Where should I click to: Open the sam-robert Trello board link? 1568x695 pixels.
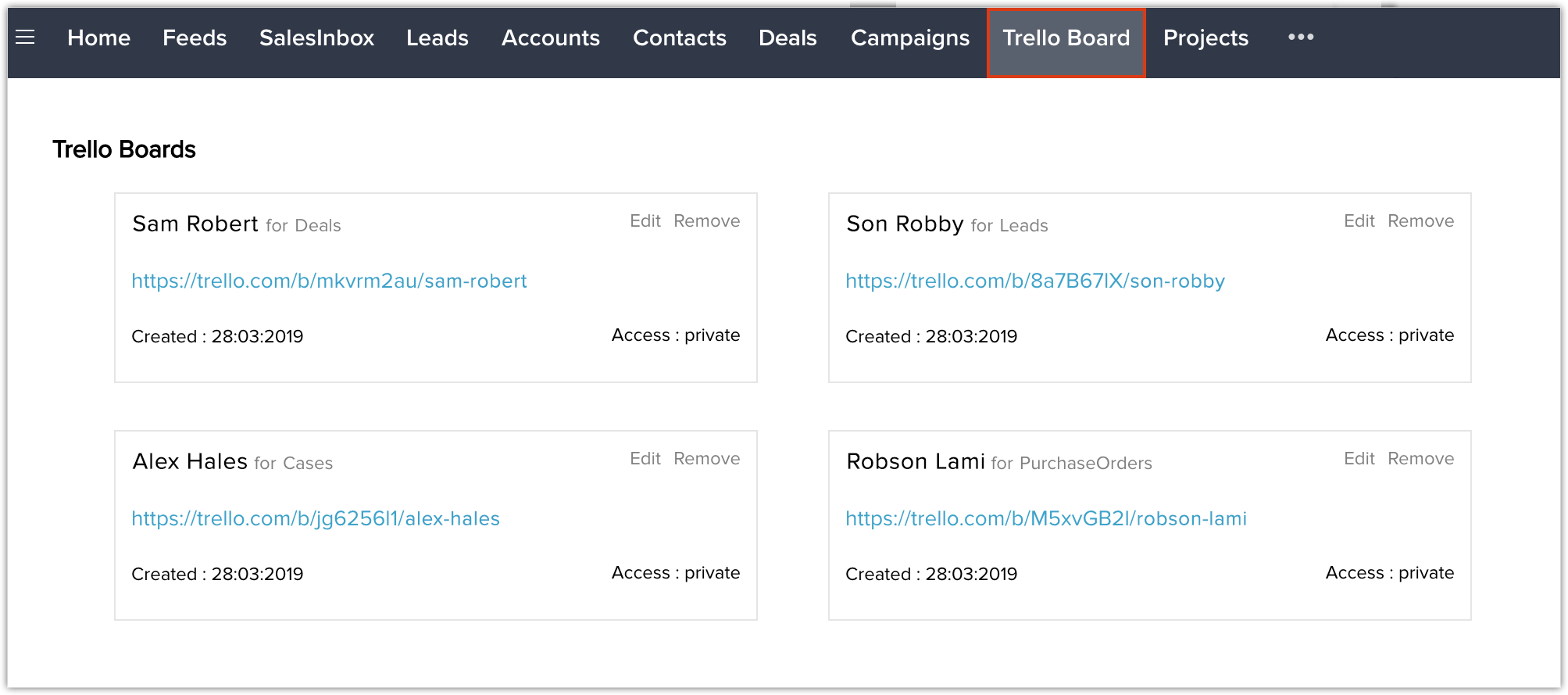(x=329, y=281)
